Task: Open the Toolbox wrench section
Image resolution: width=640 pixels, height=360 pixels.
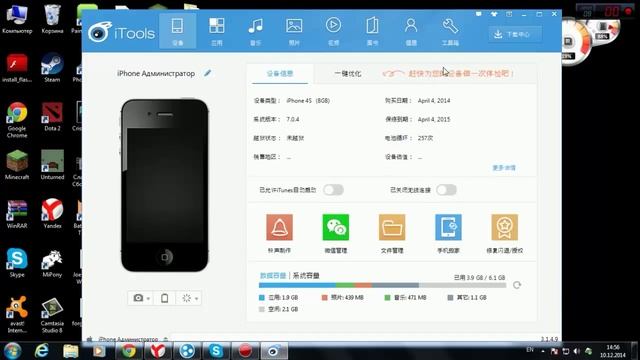Action: pos(450,31)
